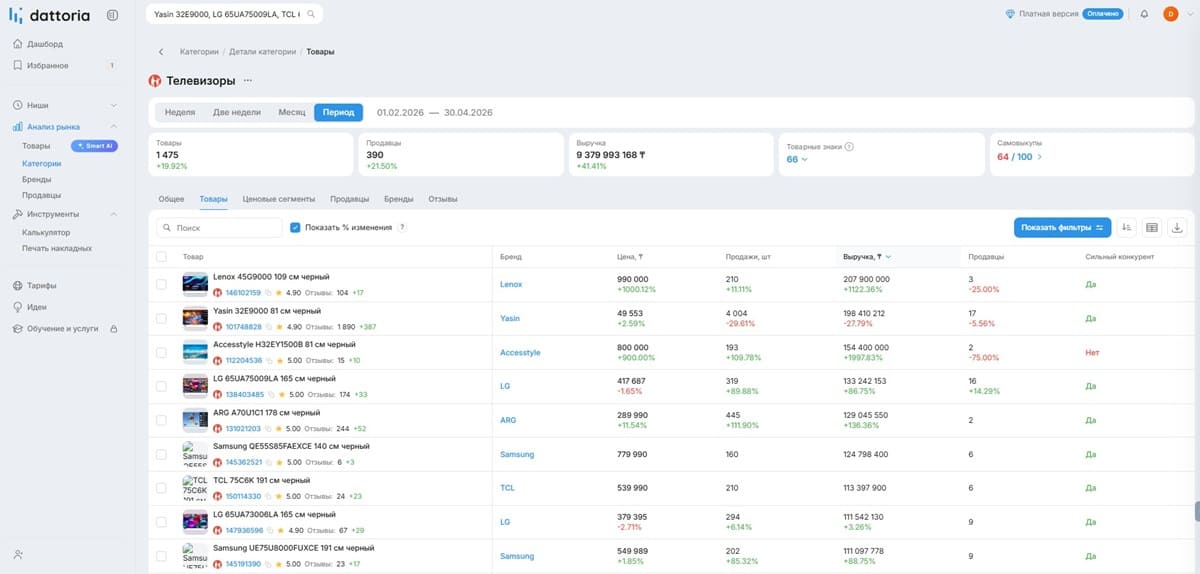Screen dimensions: 1200x574
Task: Click Показать фильтры button
Action: [x=1062, y=227]
